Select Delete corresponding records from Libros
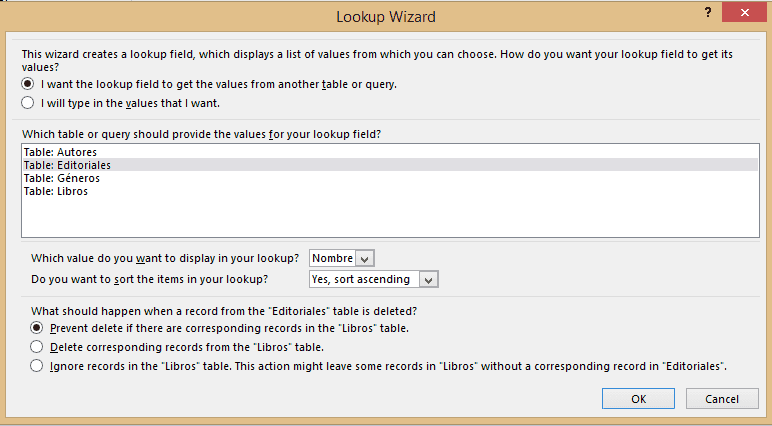 click(36, 347)
